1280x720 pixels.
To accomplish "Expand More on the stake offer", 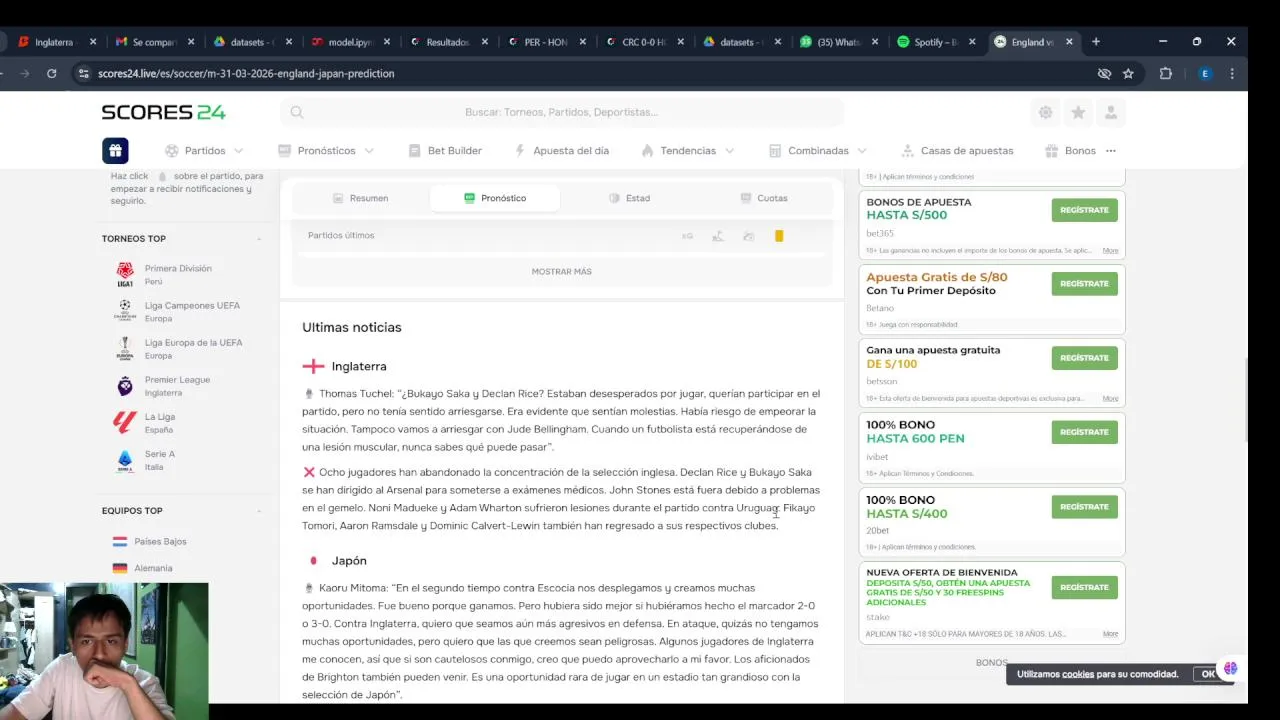I will [1110, 634].
